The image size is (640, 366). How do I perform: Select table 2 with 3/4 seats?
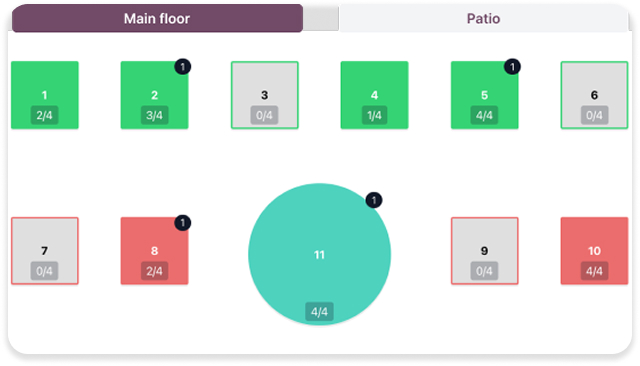tap(154, 95)
